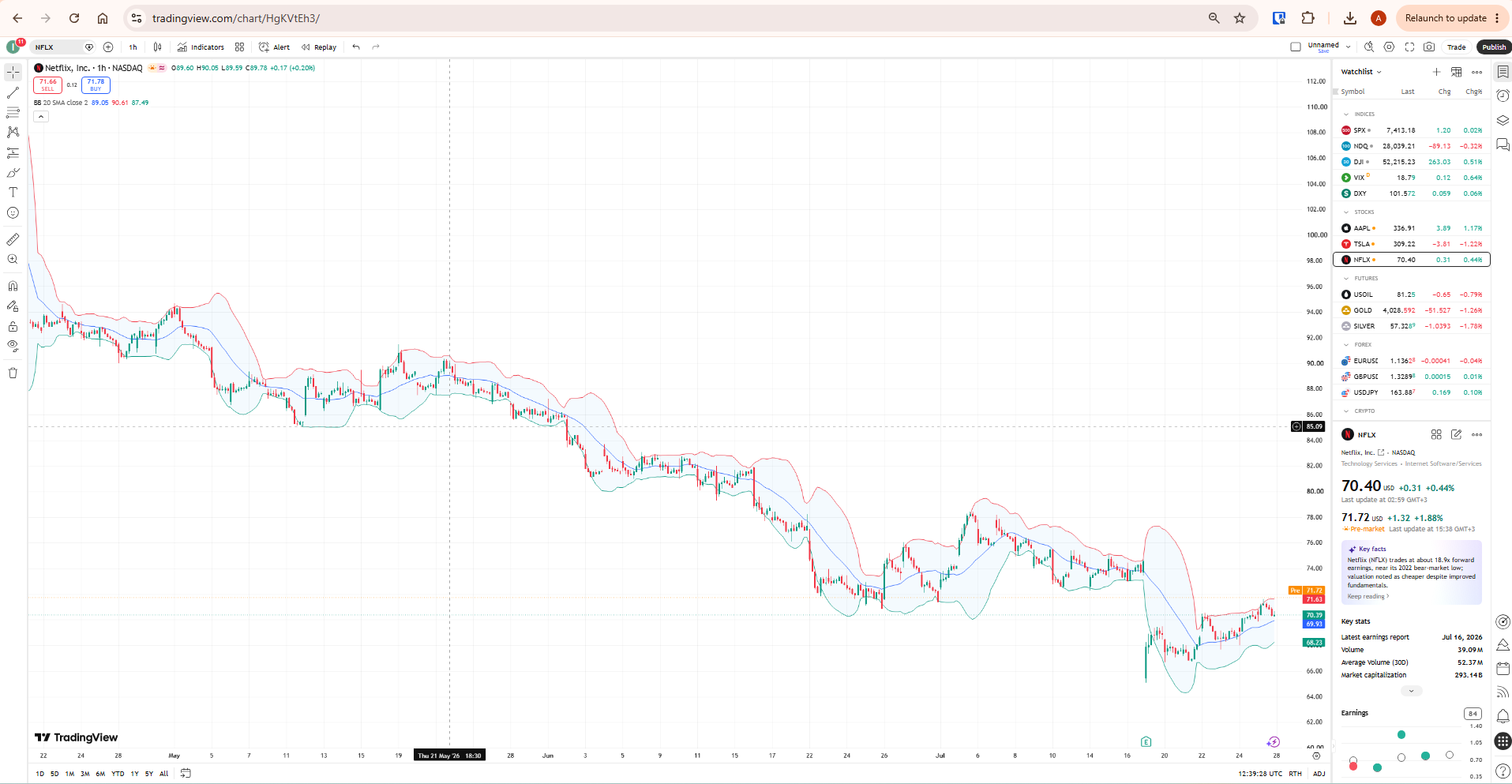The width and height of the screenshot is (1512, 784).
Task: Select the YTD time range tab
Action: (x=118, y=774)
